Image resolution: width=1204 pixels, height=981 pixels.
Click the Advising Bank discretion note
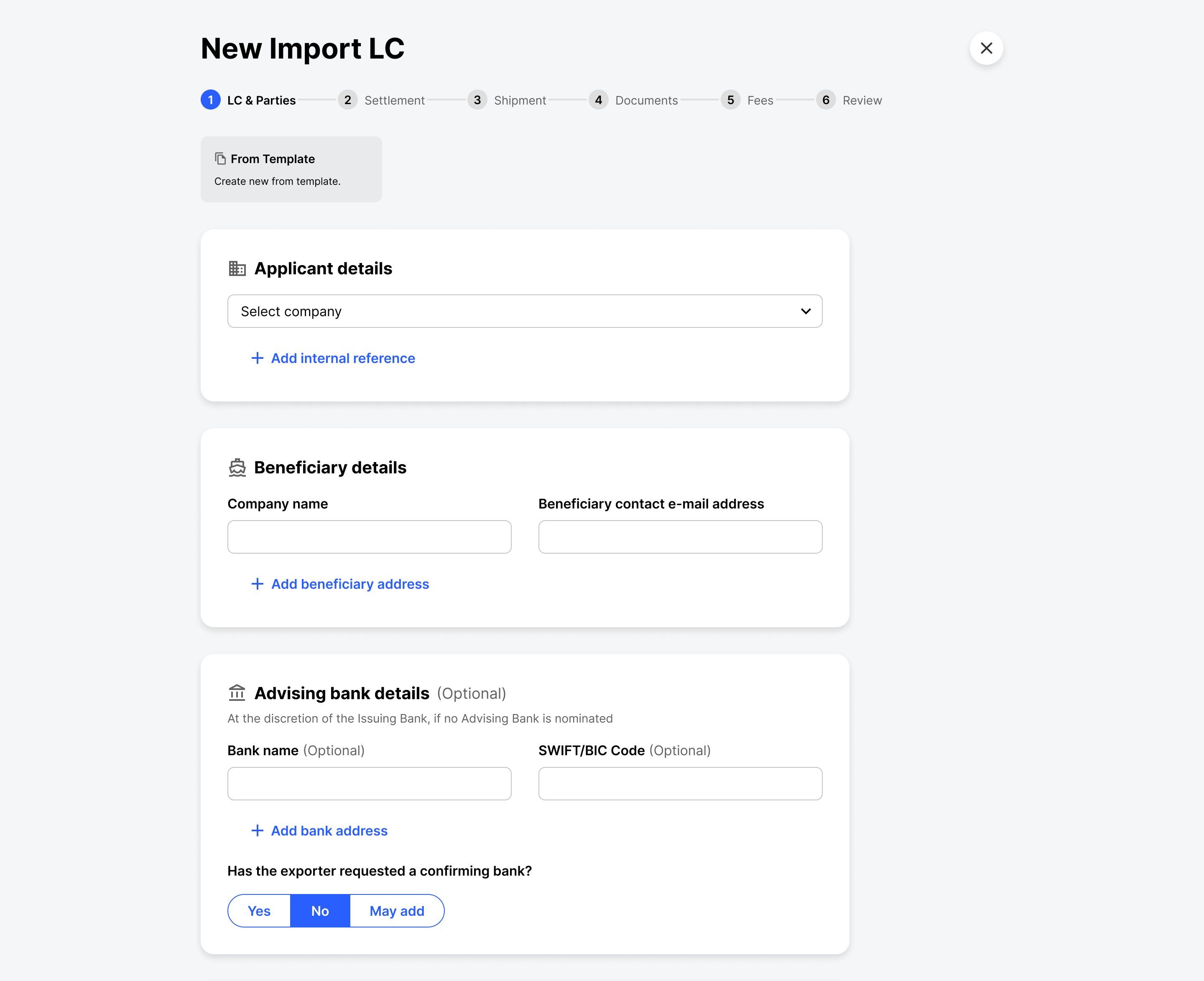click(420, 719)
